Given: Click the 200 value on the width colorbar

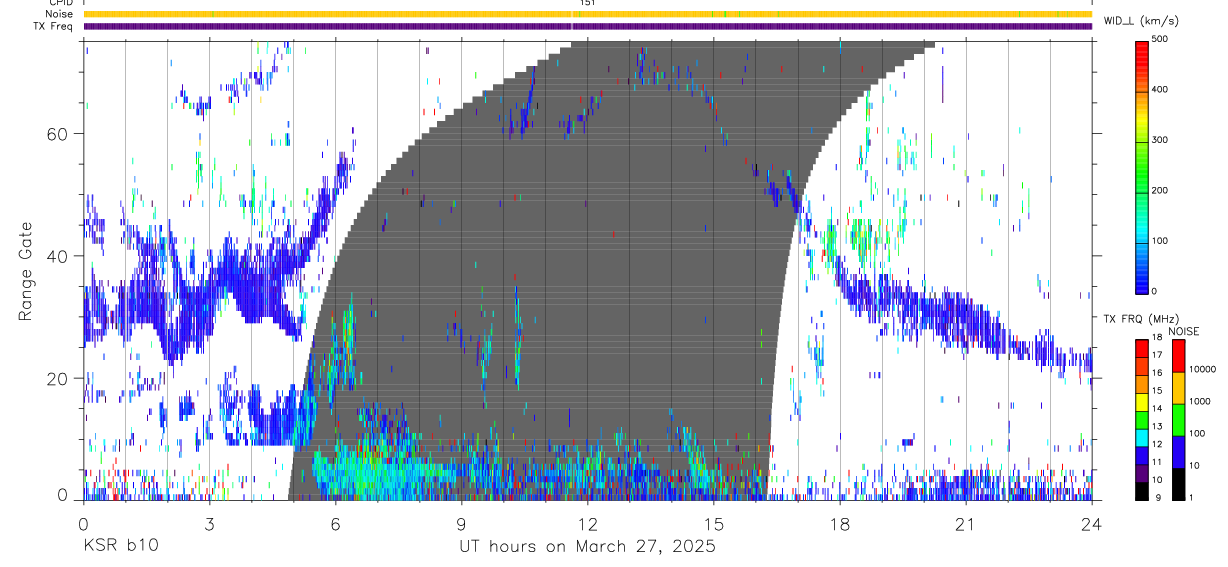Looking at the screenshot, I should 1160,190.
